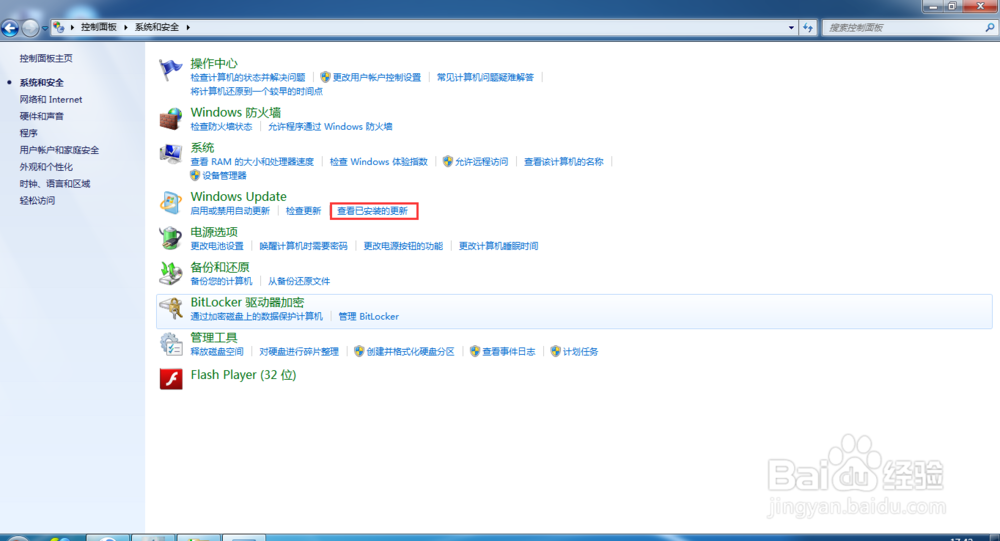Click 查看事件日志 link
Viewport: 1000px width, 541px height.
[x=508, y=352]
